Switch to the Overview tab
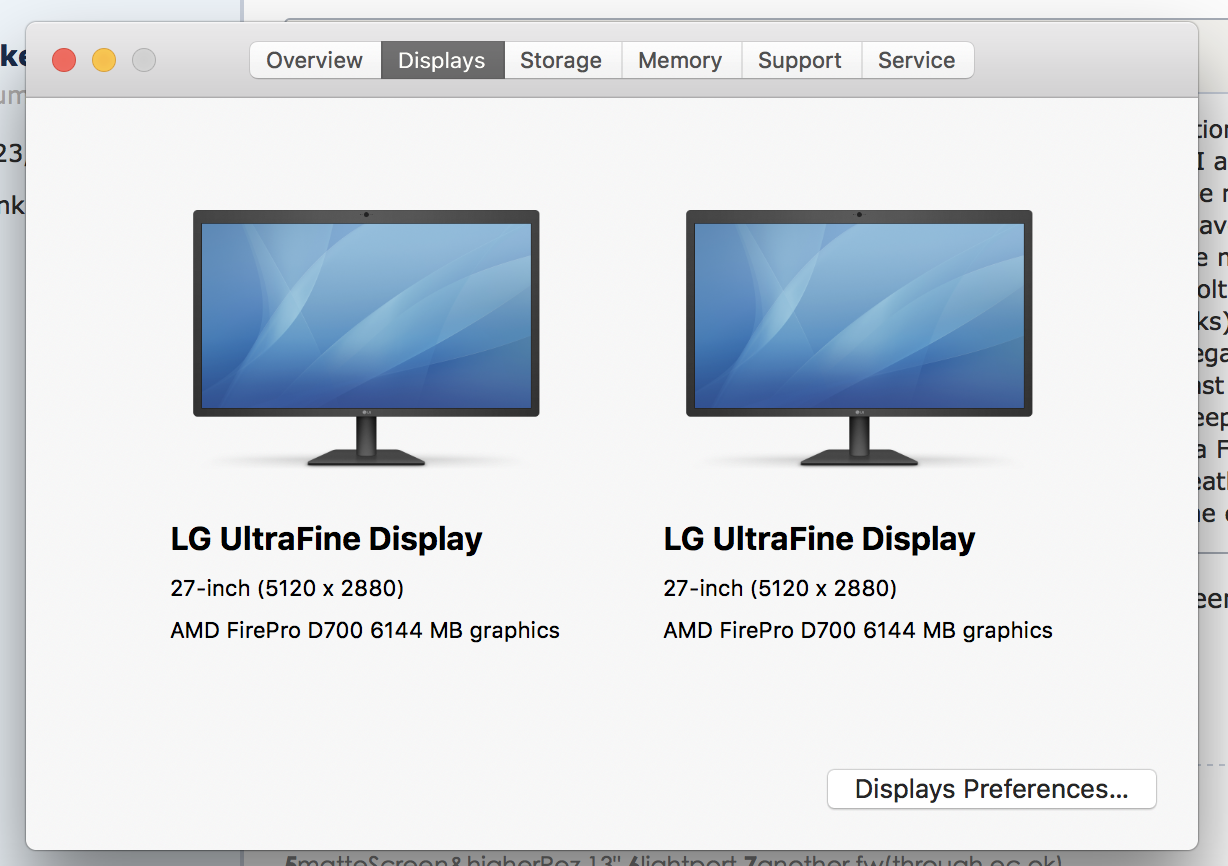 coord(315,60)
